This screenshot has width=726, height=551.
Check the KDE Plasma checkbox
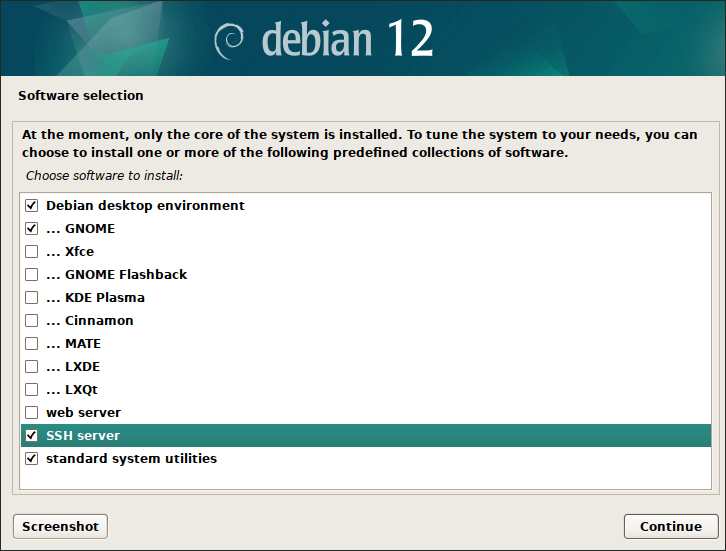[x=31, y=297]
